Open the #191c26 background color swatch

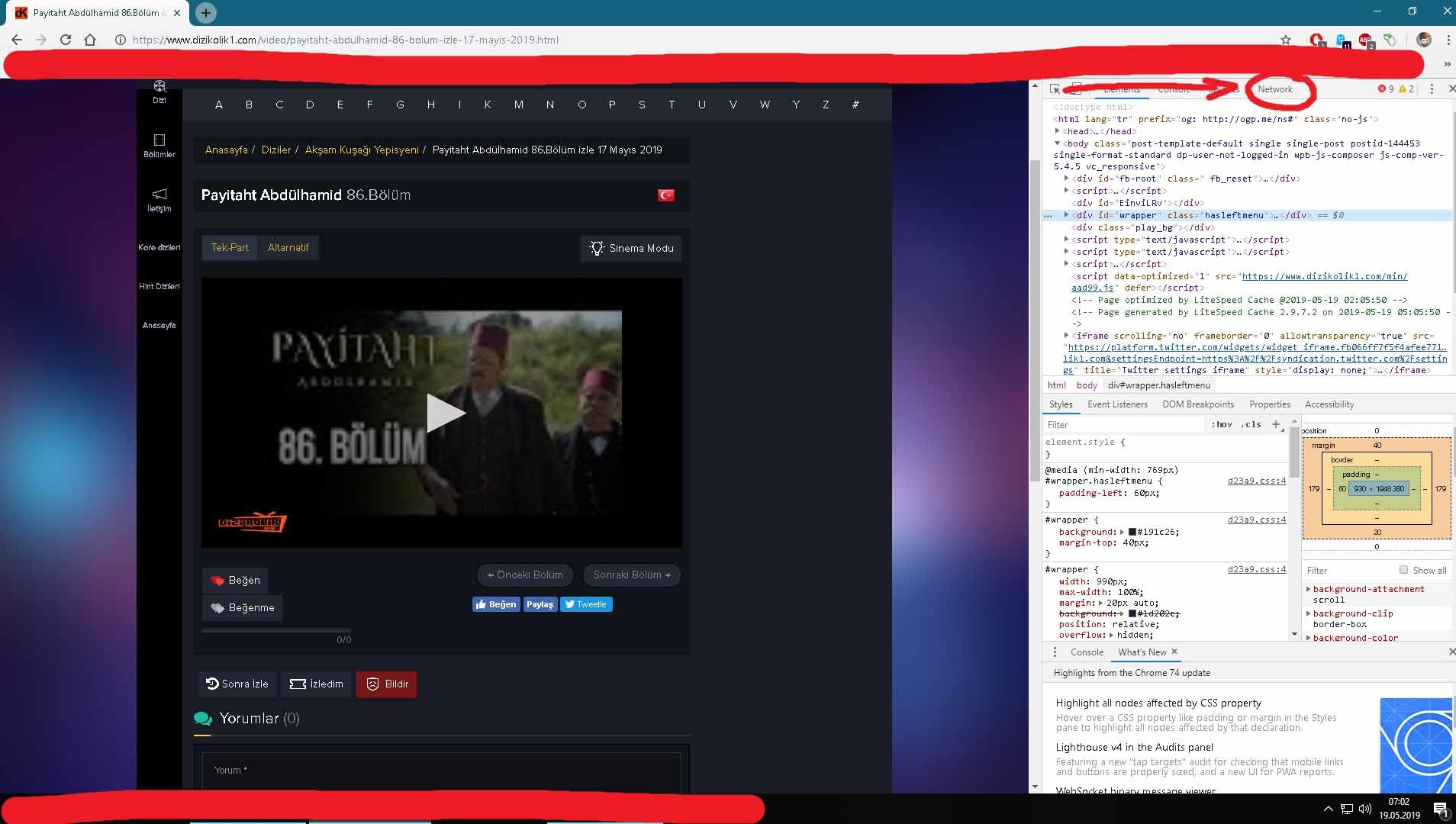[1132, 532]
